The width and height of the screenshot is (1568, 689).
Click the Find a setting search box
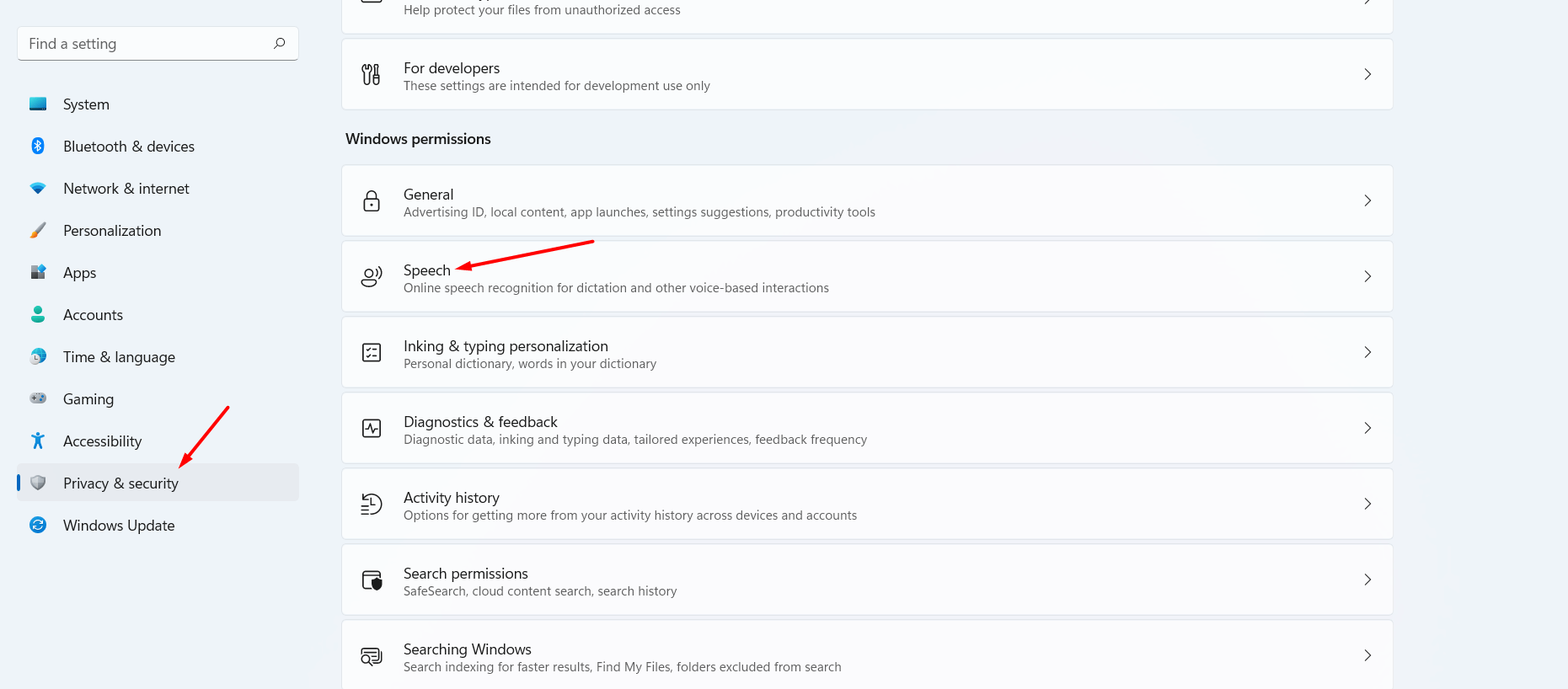[x=143, y=44]
